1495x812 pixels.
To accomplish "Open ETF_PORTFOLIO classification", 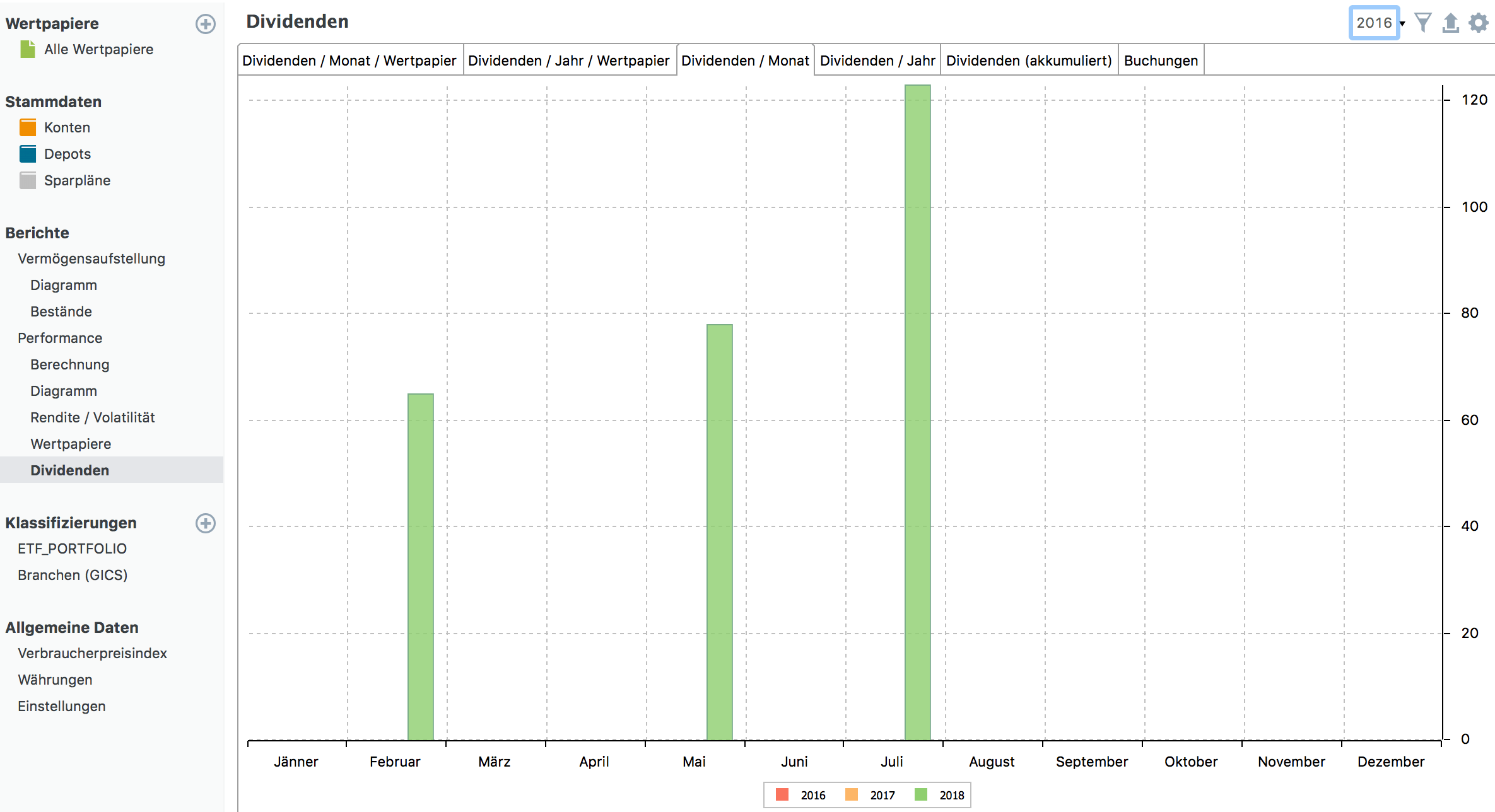I will pyautogui.click(x=73, y=548).
